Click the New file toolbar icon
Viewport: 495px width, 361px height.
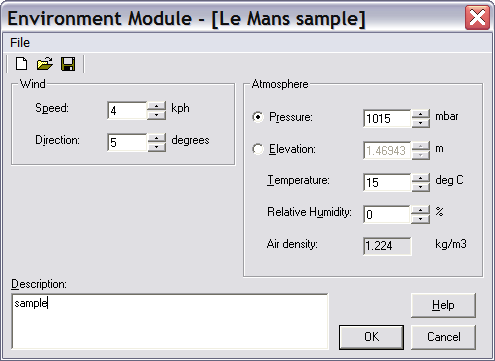(22, 64)
